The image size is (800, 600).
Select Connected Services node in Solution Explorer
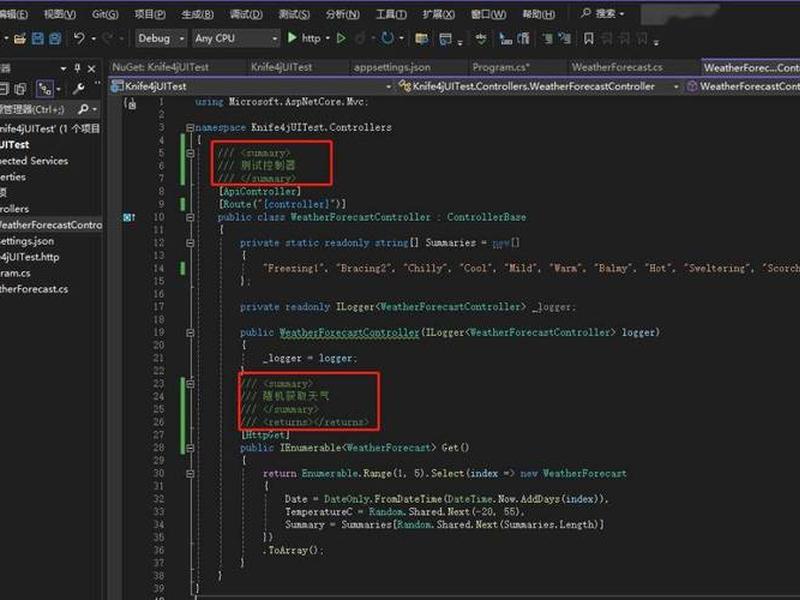[34, 161]
